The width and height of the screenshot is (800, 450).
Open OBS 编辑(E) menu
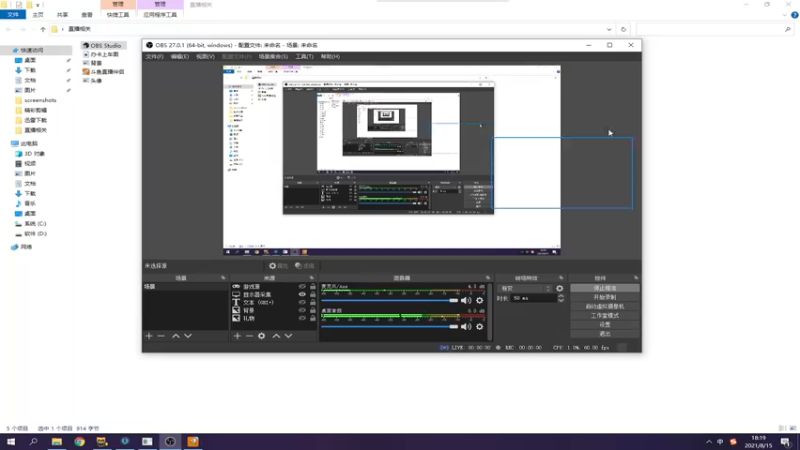point(180,57)
